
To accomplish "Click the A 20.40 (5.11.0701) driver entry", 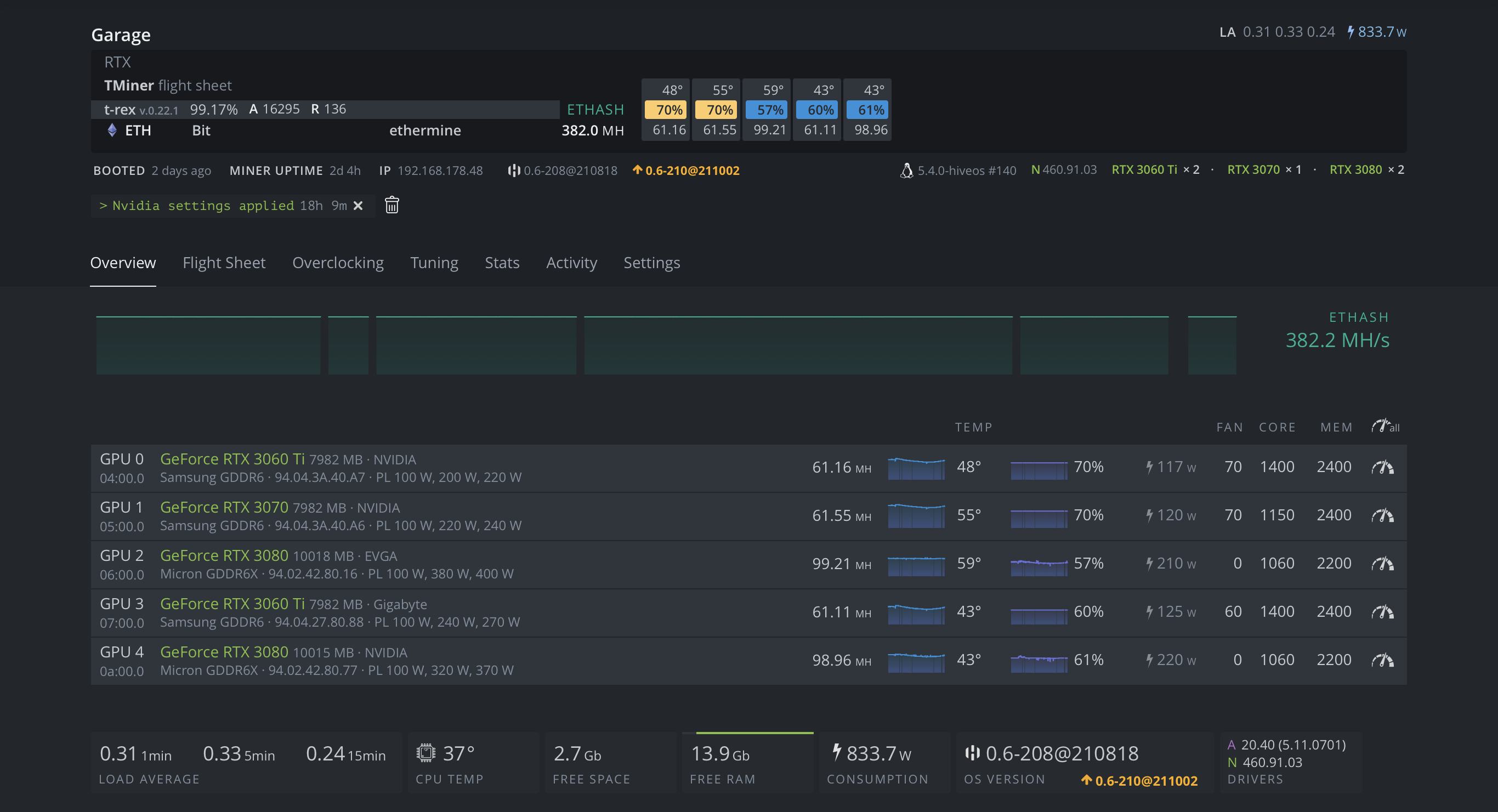I will (x=1286, y=745).
